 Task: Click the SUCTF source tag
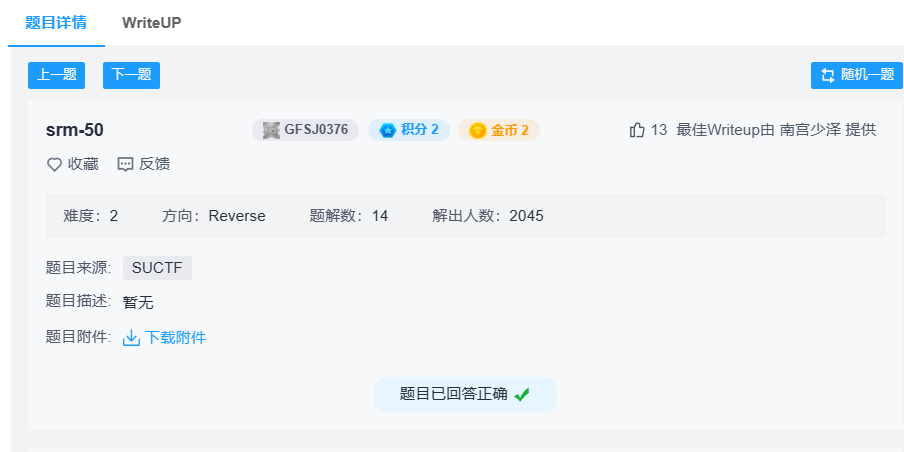tap(157, 268)
